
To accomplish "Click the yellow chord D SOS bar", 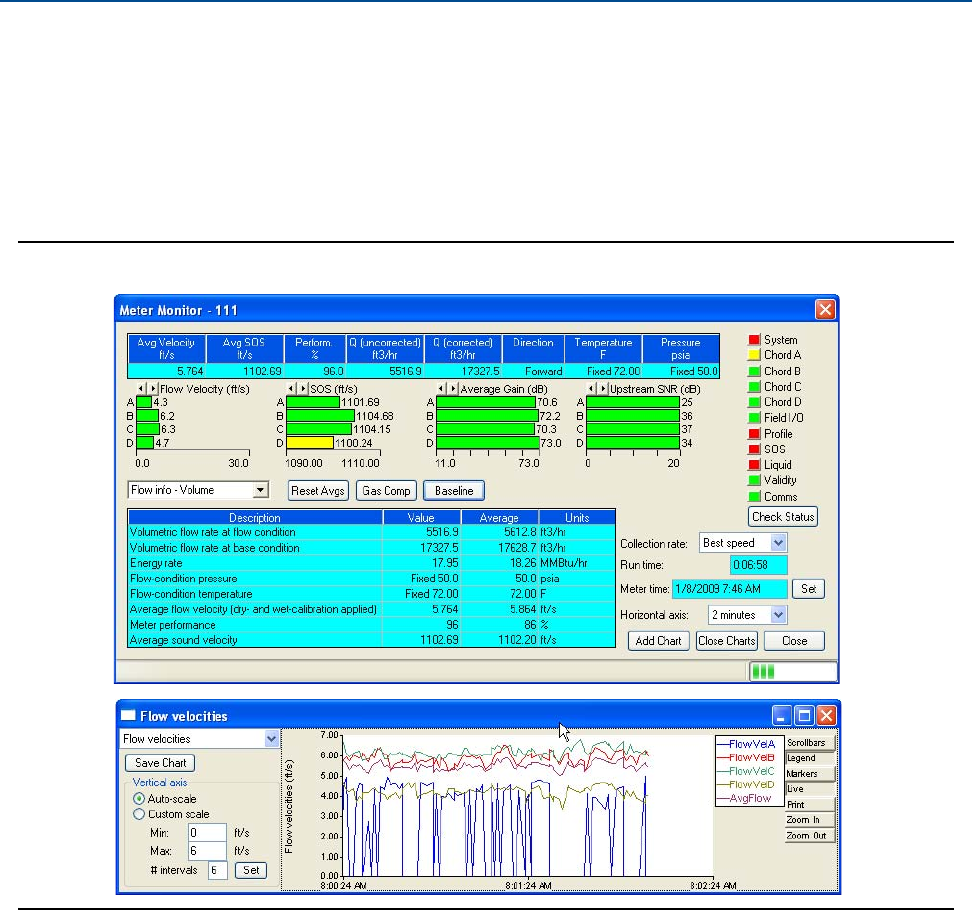I will pyautogui.click(x=310, y=442).
